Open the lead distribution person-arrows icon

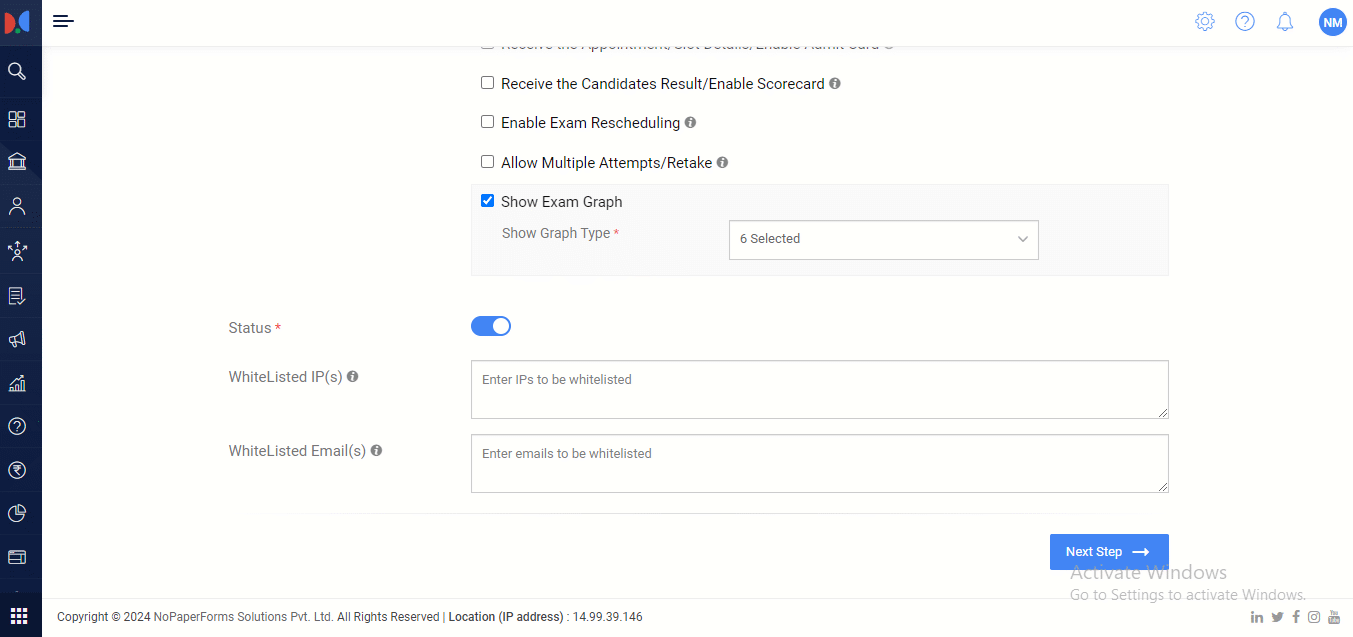(x=17, y=251)
